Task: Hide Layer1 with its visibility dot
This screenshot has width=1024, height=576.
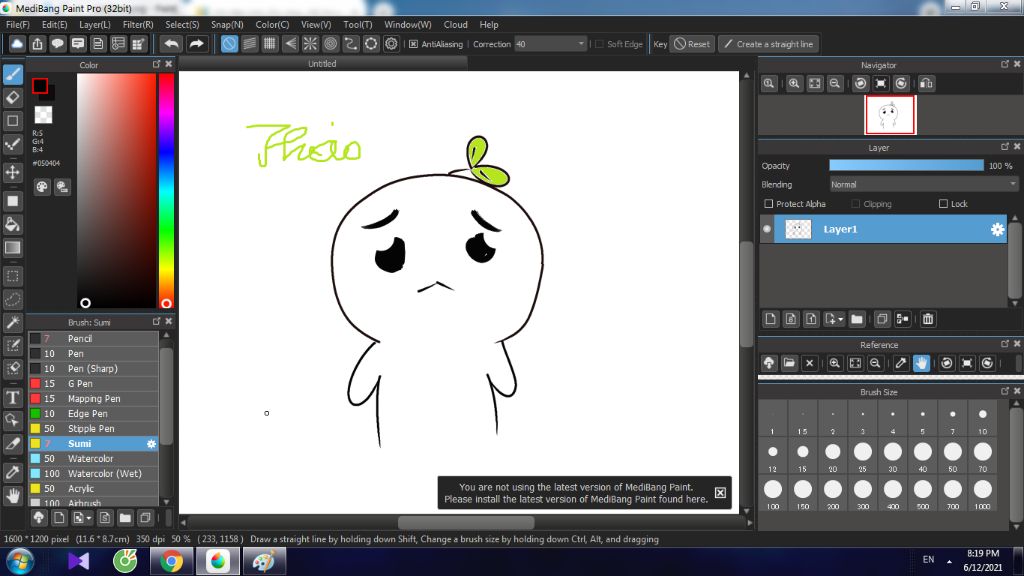Action: click(x=767, y=229)
